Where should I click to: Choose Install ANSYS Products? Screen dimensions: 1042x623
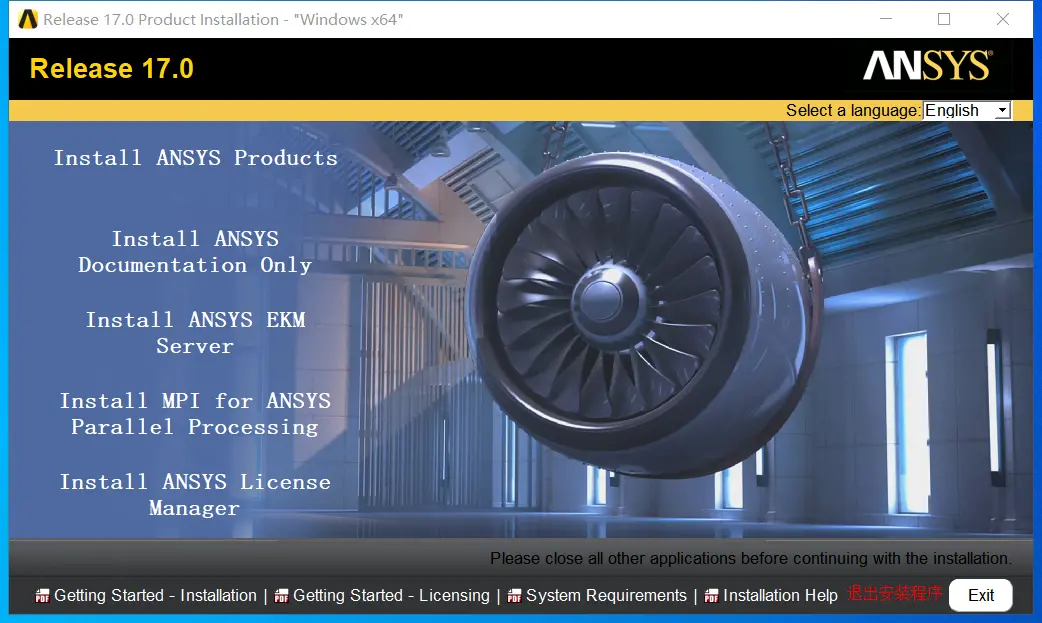point(195,158)
